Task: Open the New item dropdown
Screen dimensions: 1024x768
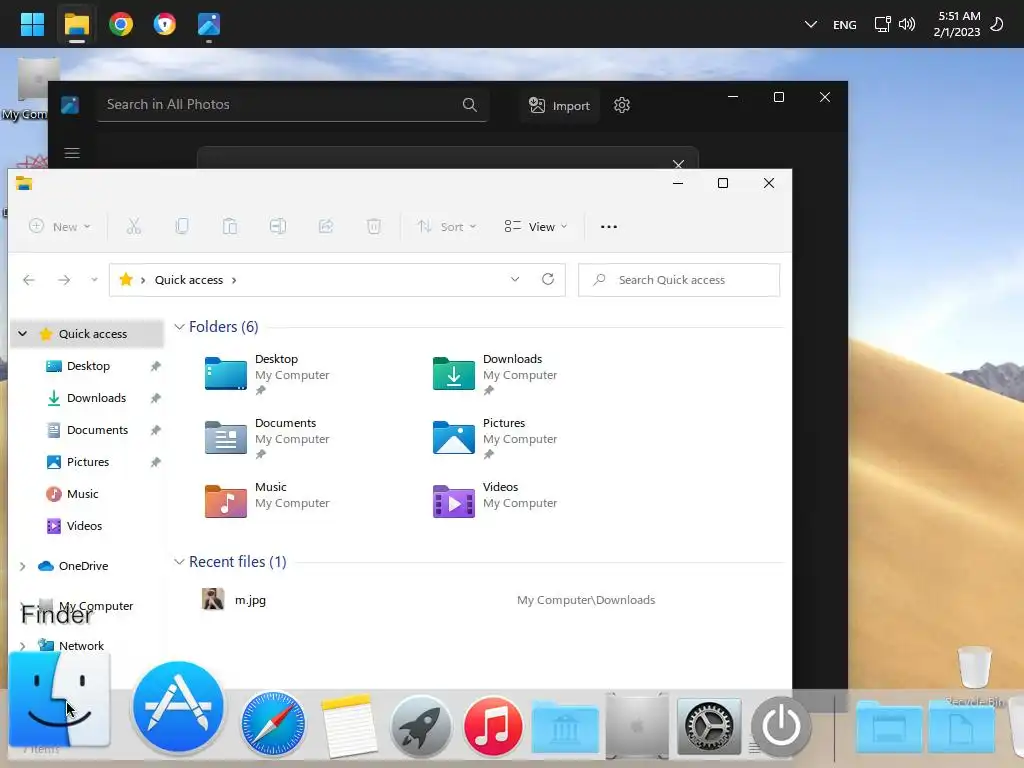Action: coord(60,227)
